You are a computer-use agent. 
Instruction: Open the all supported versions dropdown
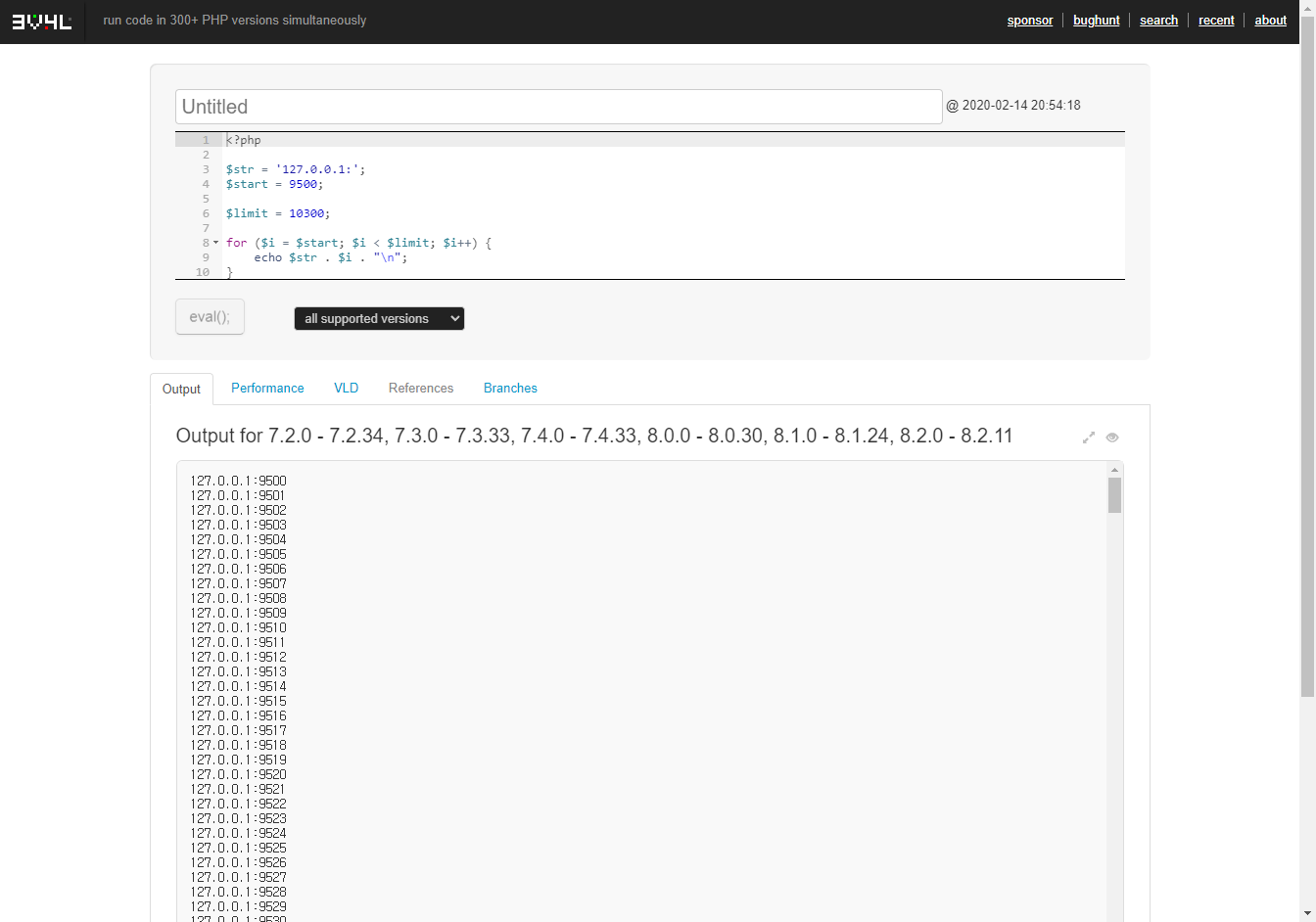379,318
